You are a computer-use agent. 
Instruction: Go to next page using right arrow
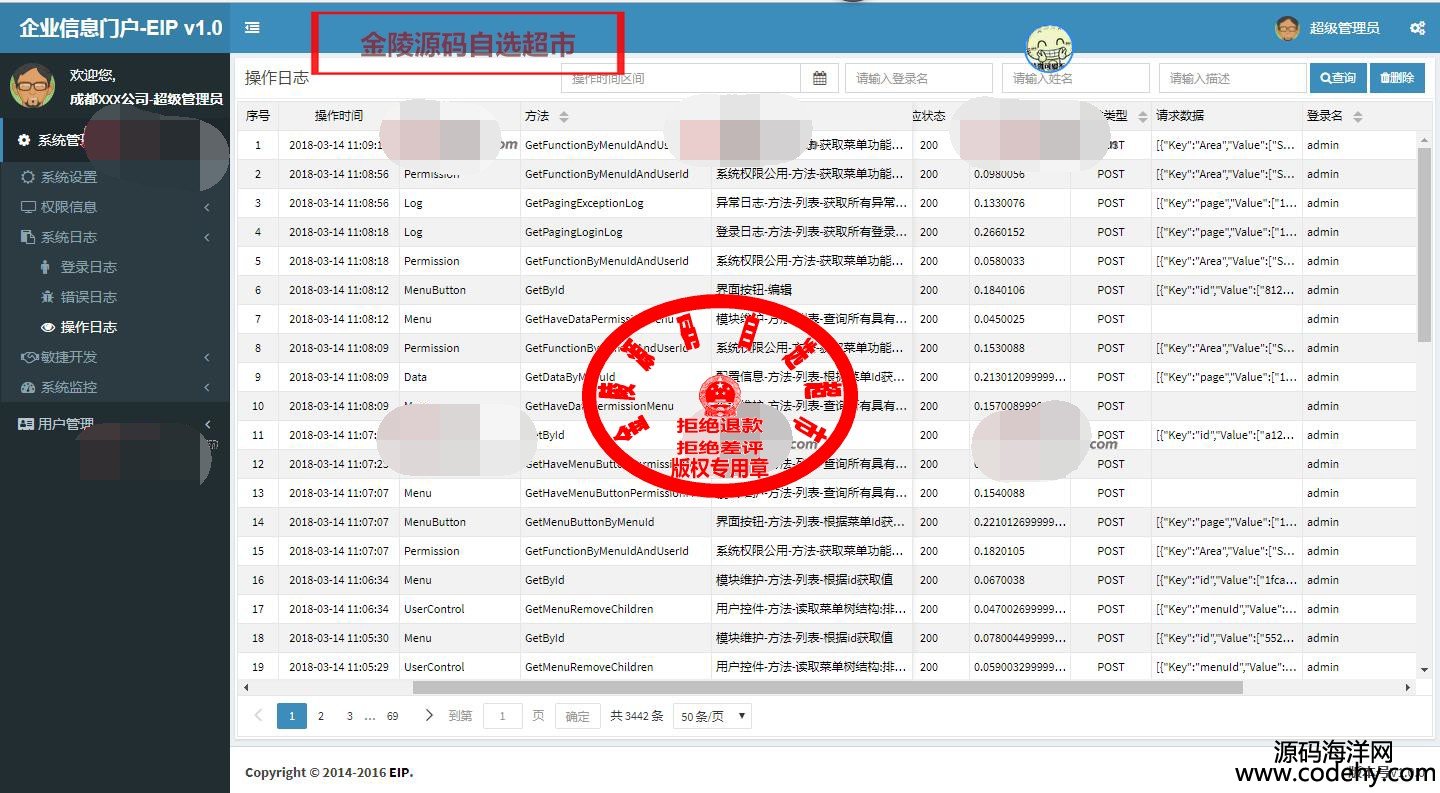pos(429,715)
